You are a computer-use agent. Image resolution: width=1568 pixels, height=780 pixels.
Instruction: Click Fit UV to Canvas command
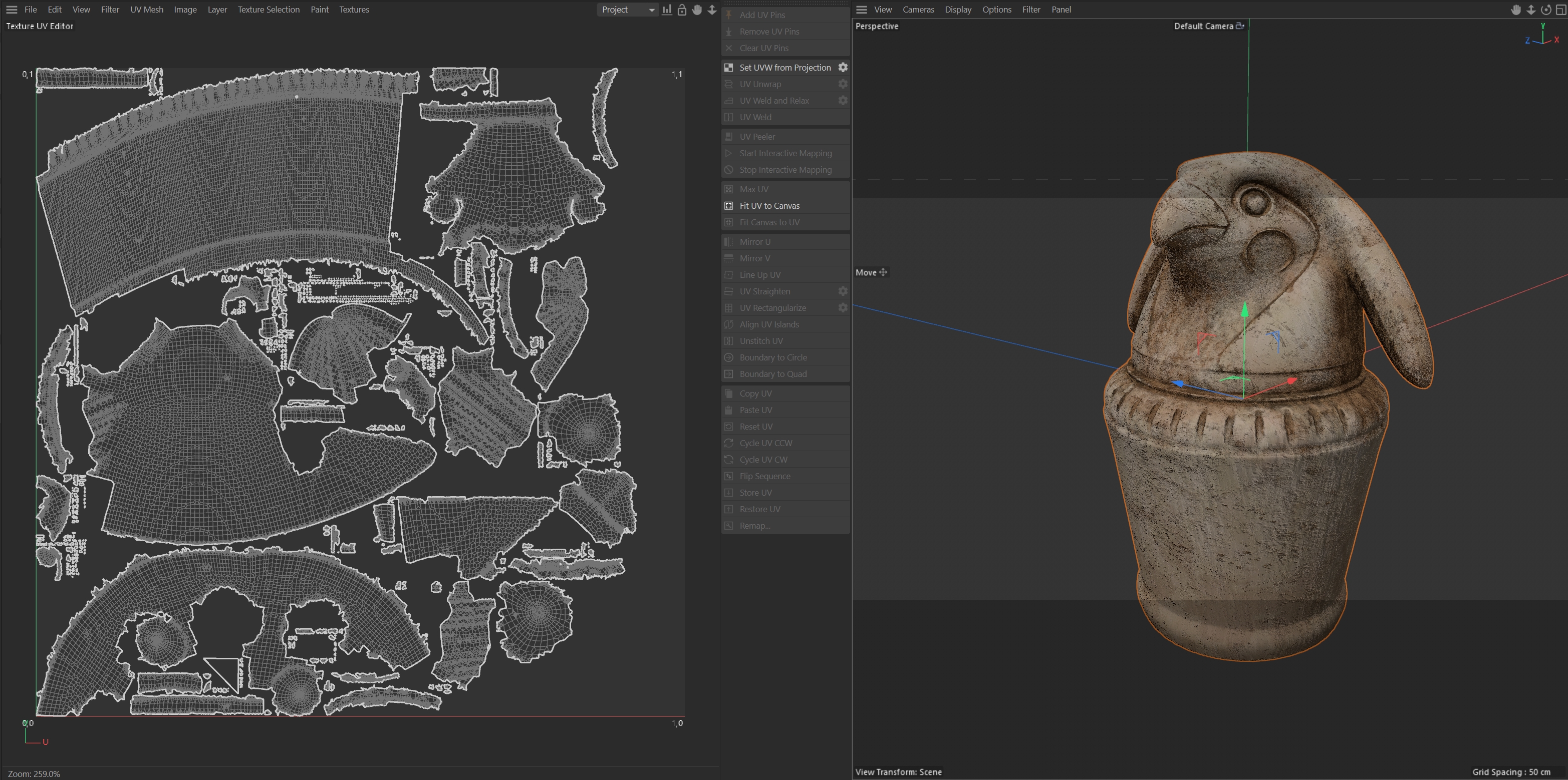click(x=769, y=206)
